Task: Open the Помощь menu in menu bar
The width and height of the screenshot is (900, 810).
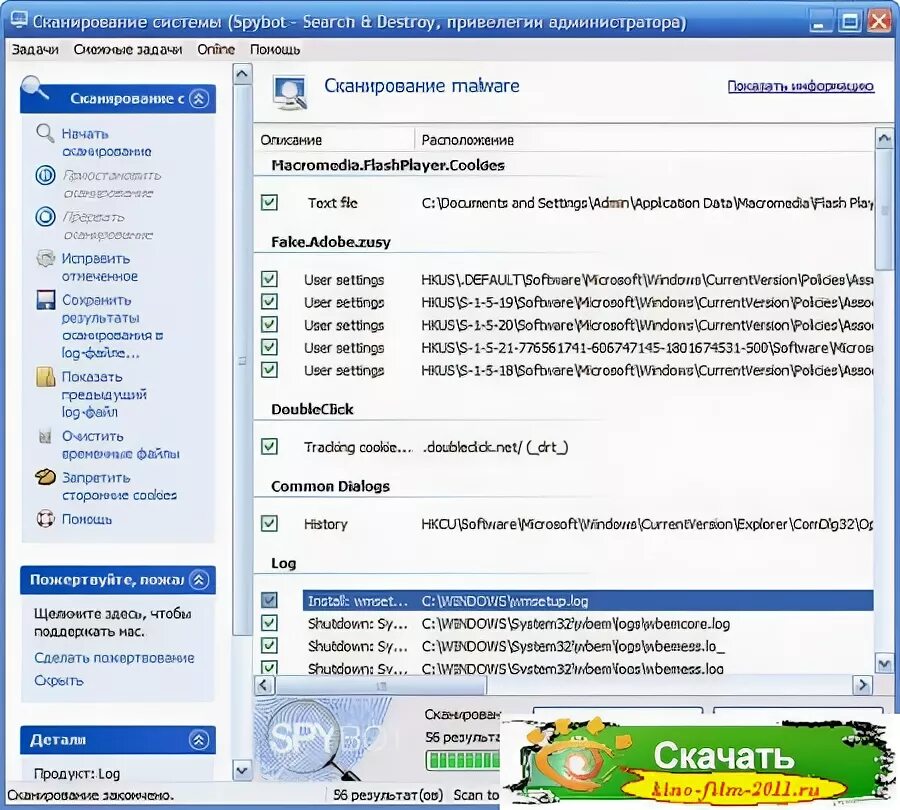Action: coord(275,49)
